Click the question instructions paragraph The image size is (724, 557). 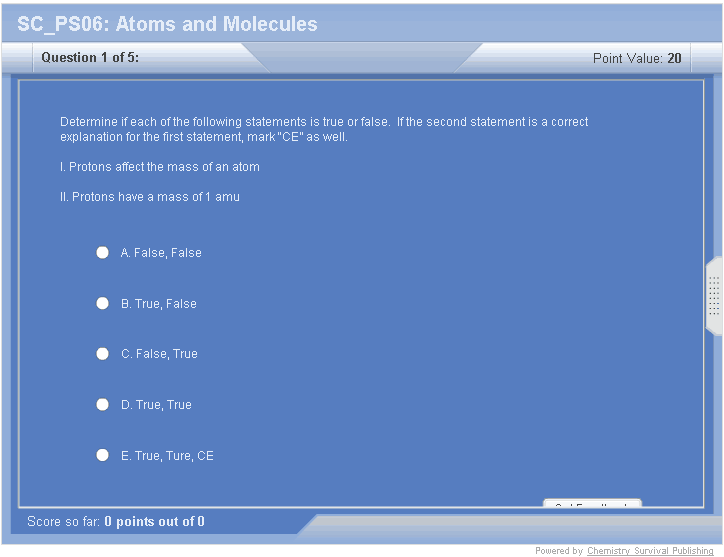click(324, 129)
